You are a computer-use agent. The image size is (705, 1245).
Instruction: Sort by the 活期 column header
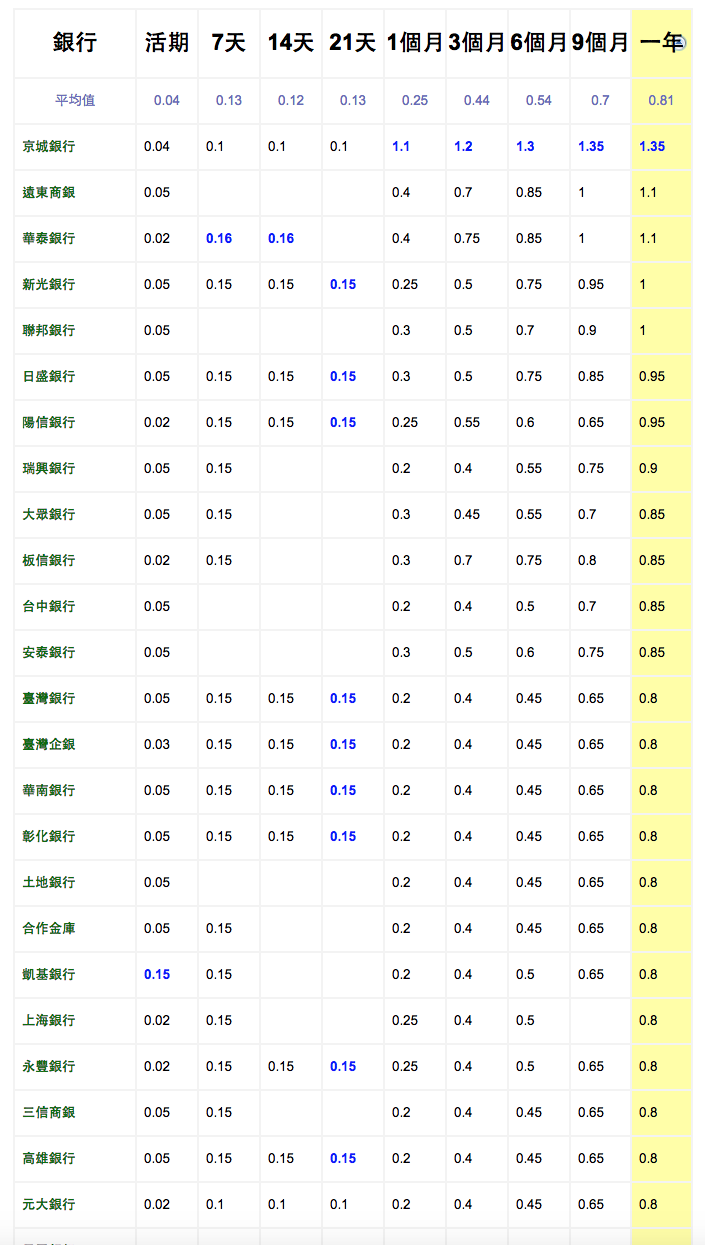point(167,42)
